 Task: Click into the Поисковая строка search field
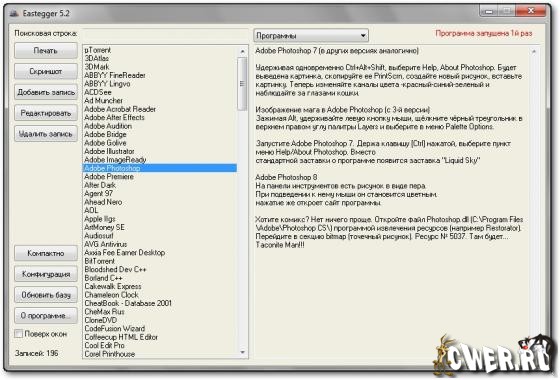point(165,34)
